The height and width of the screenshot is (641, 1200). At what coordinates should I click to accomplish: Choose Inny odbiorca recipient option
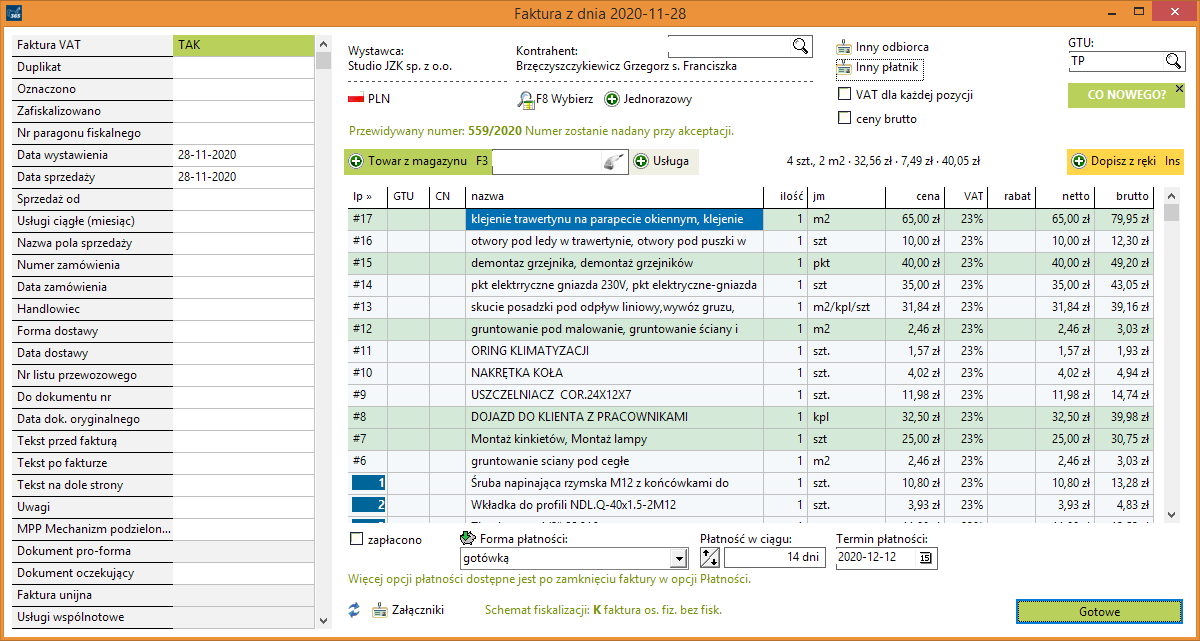(x=883, y=47)
